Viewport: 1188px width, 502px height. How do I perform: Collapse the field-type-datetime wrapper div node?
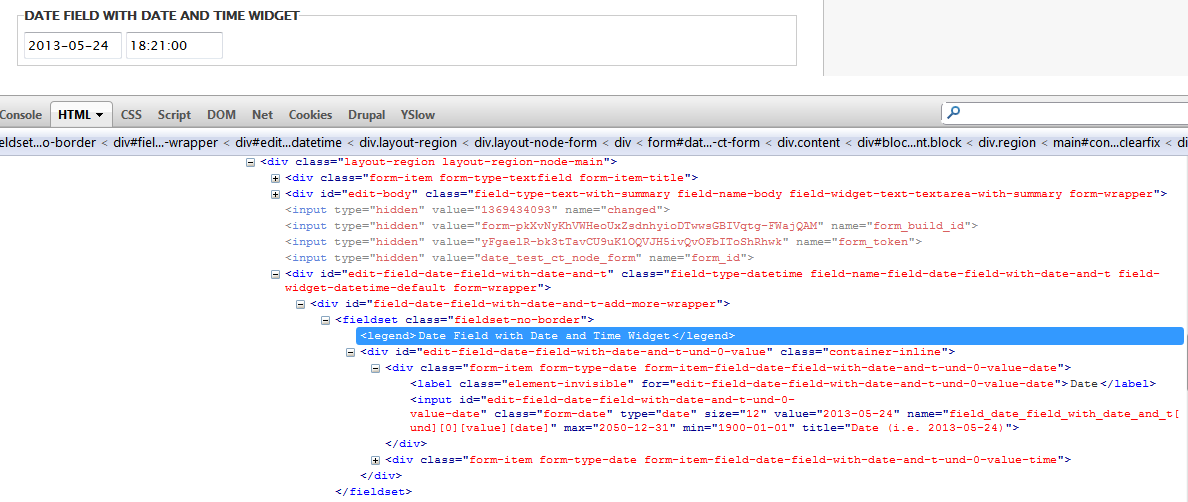click(276, 274)
